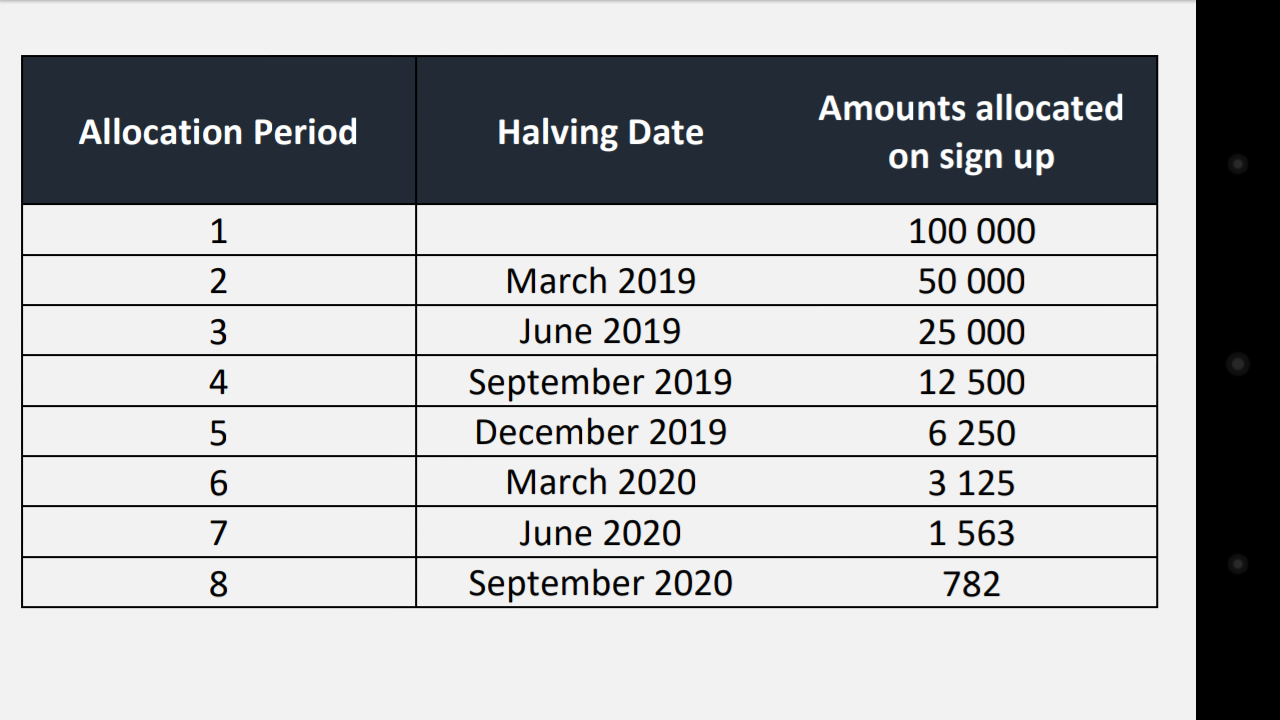Viewport: 1280px width, 720px height.
Task: Click the September 2020 date cell
Action: tap(600, 583)
